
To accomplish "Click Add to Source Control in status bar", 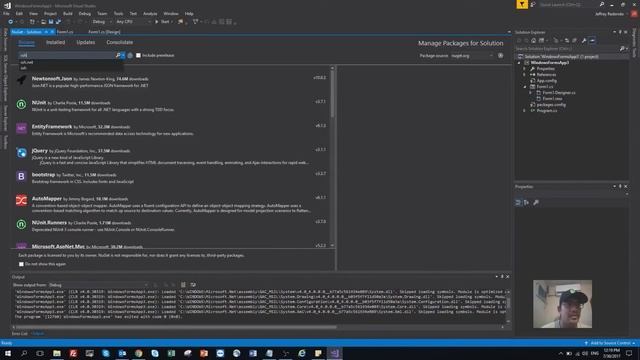I will 610,343.
